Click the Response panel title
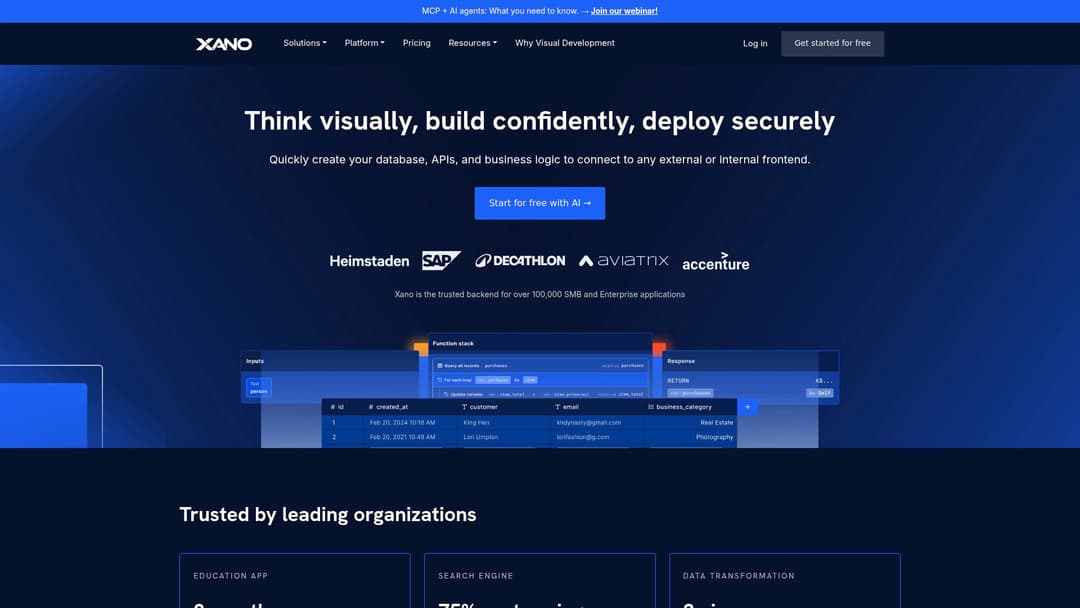Viewport: 1080px width, 608px height. point(681,361)
